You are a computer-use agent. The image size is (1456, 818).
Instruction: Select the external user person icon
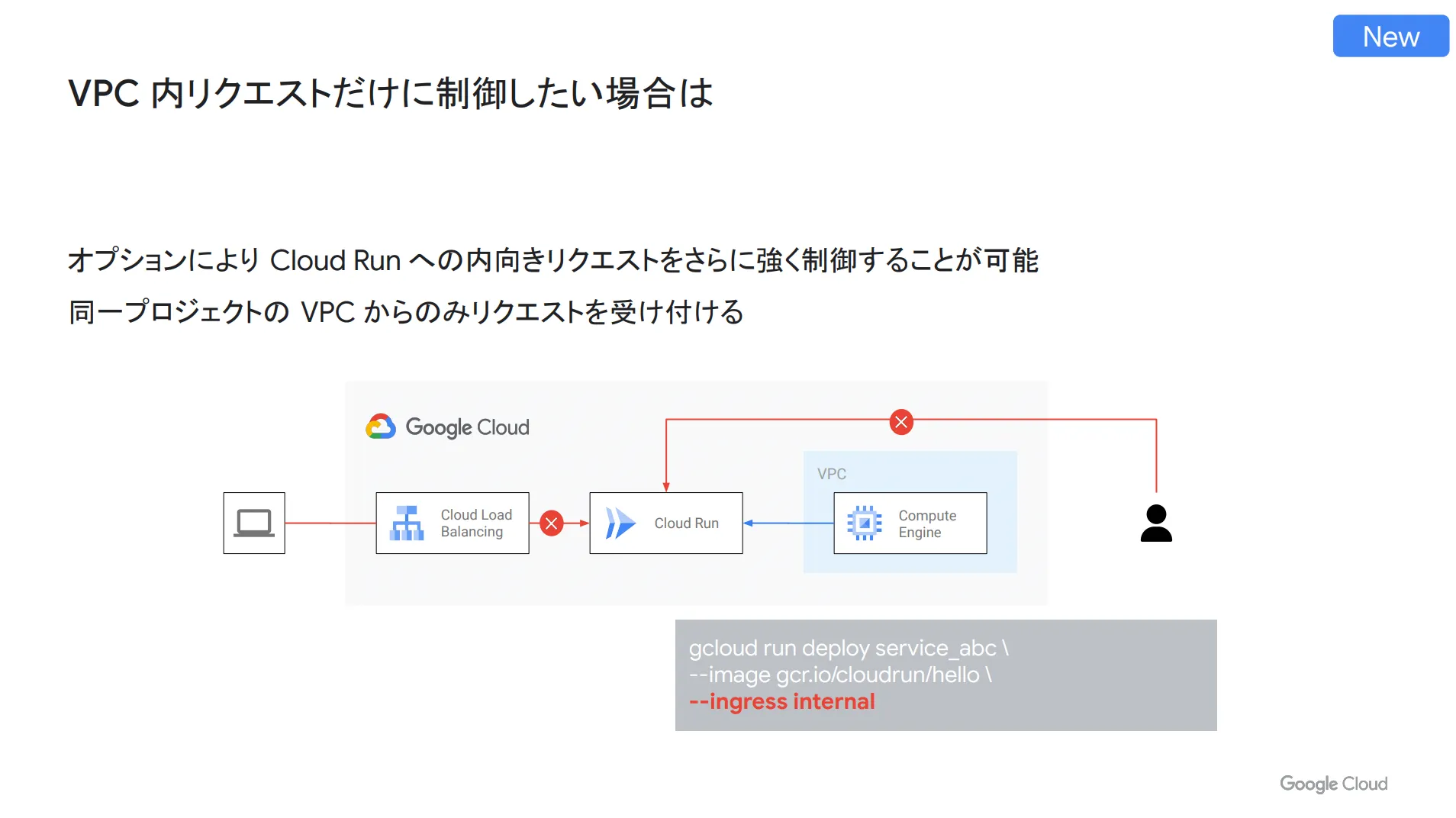coord(1156,523)
